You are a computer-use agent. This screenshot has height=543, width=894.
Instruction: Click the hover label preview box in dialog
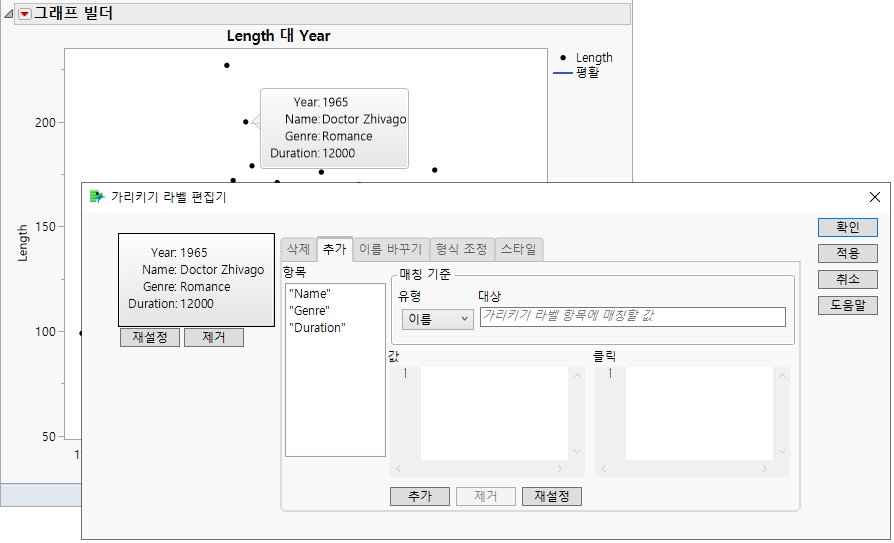tap(196, 279)
